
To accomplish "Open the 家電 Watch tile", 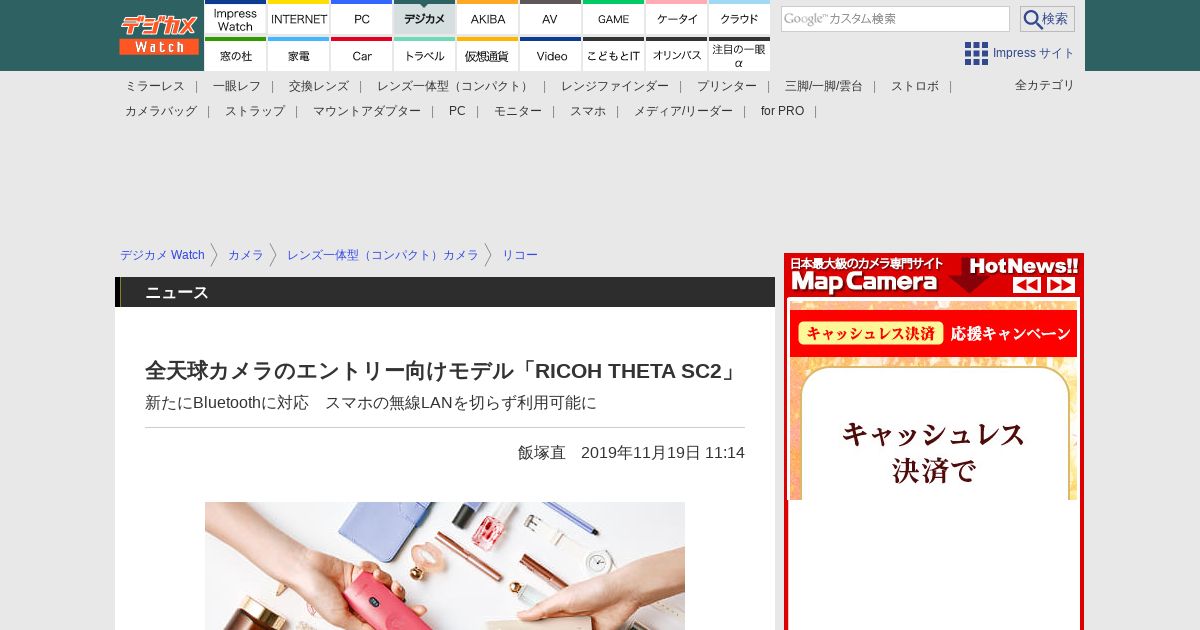I will (299, 55).
